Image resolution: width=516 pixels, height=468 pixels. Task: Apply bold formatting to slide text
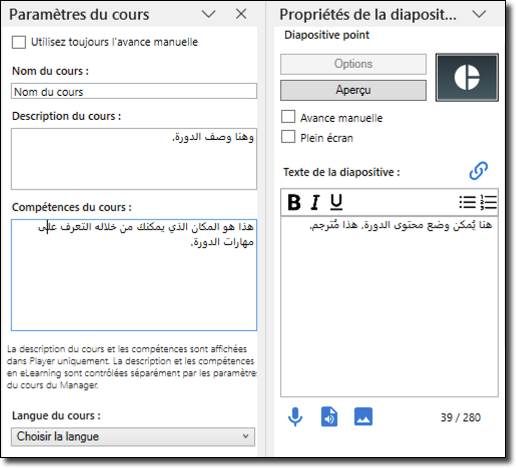(294, 202)
